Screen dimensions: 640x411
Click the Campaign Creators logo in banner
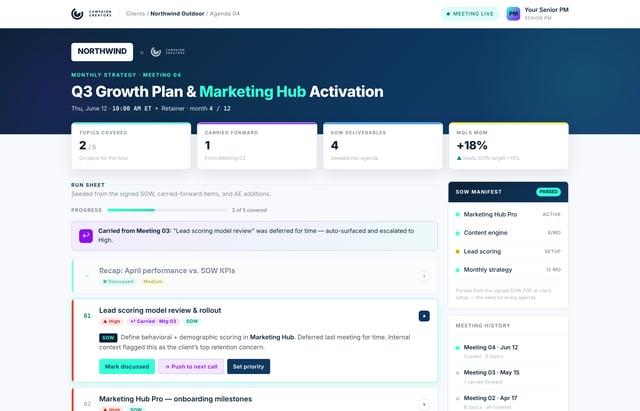167,52
